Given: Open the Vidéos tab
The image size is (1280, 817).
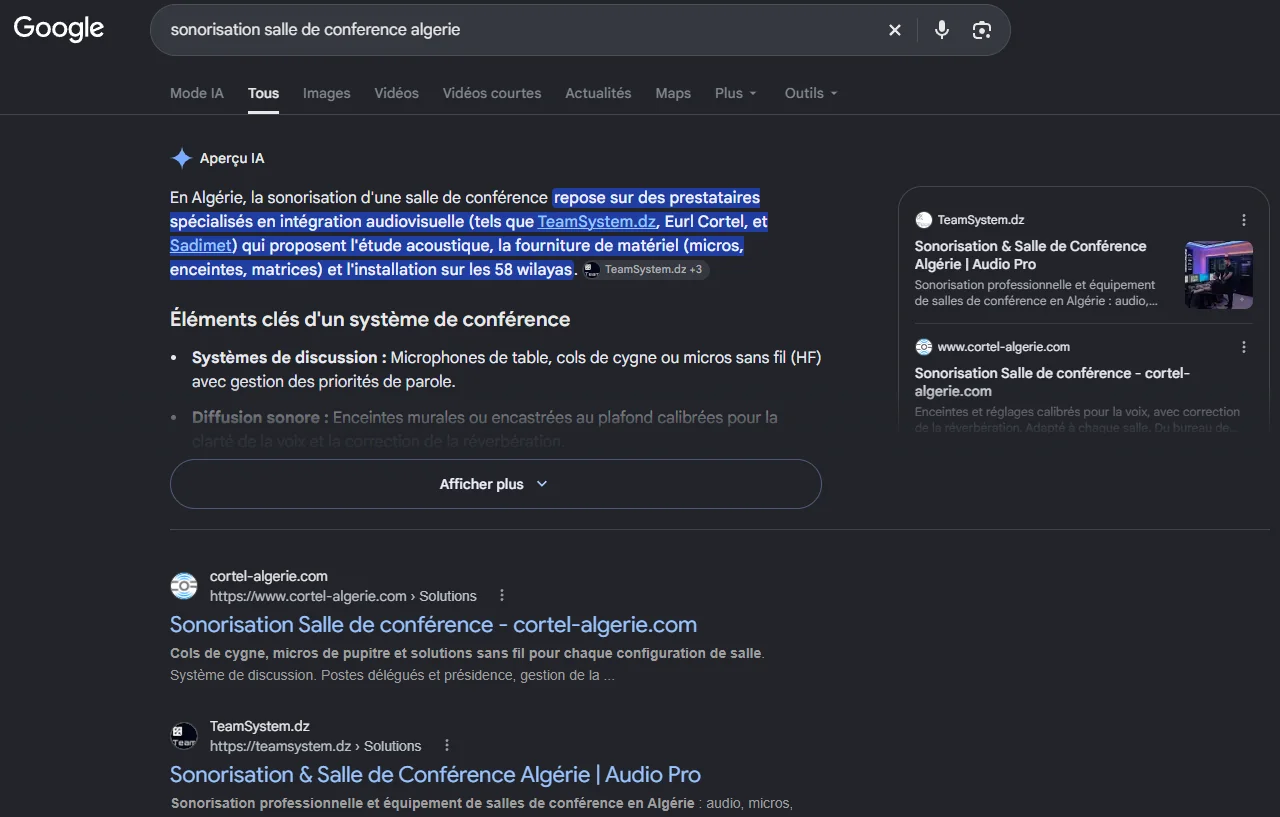Looking at the screenshot, I should tap(397, 93).
